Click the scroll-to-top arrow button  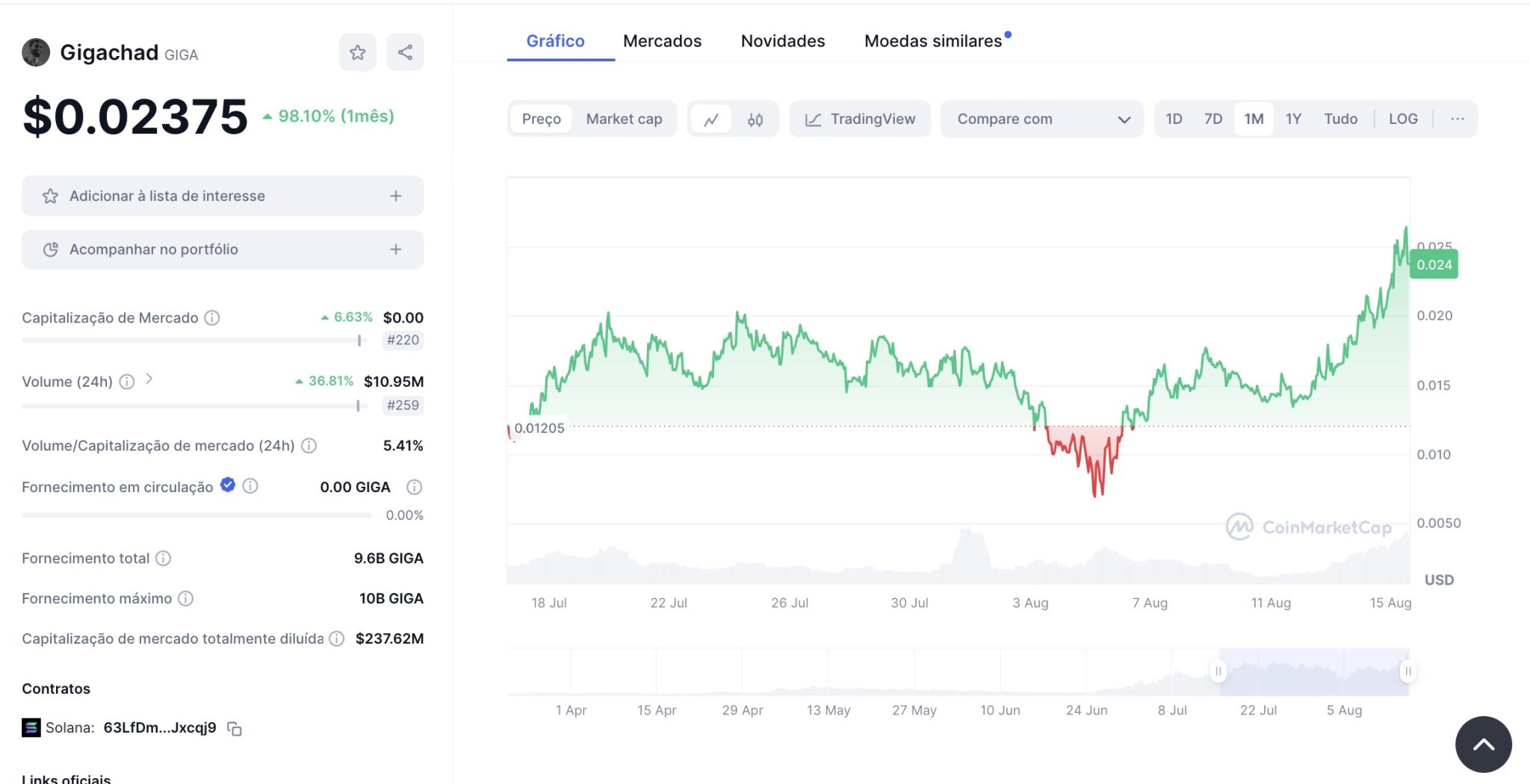coord(1483,744)
